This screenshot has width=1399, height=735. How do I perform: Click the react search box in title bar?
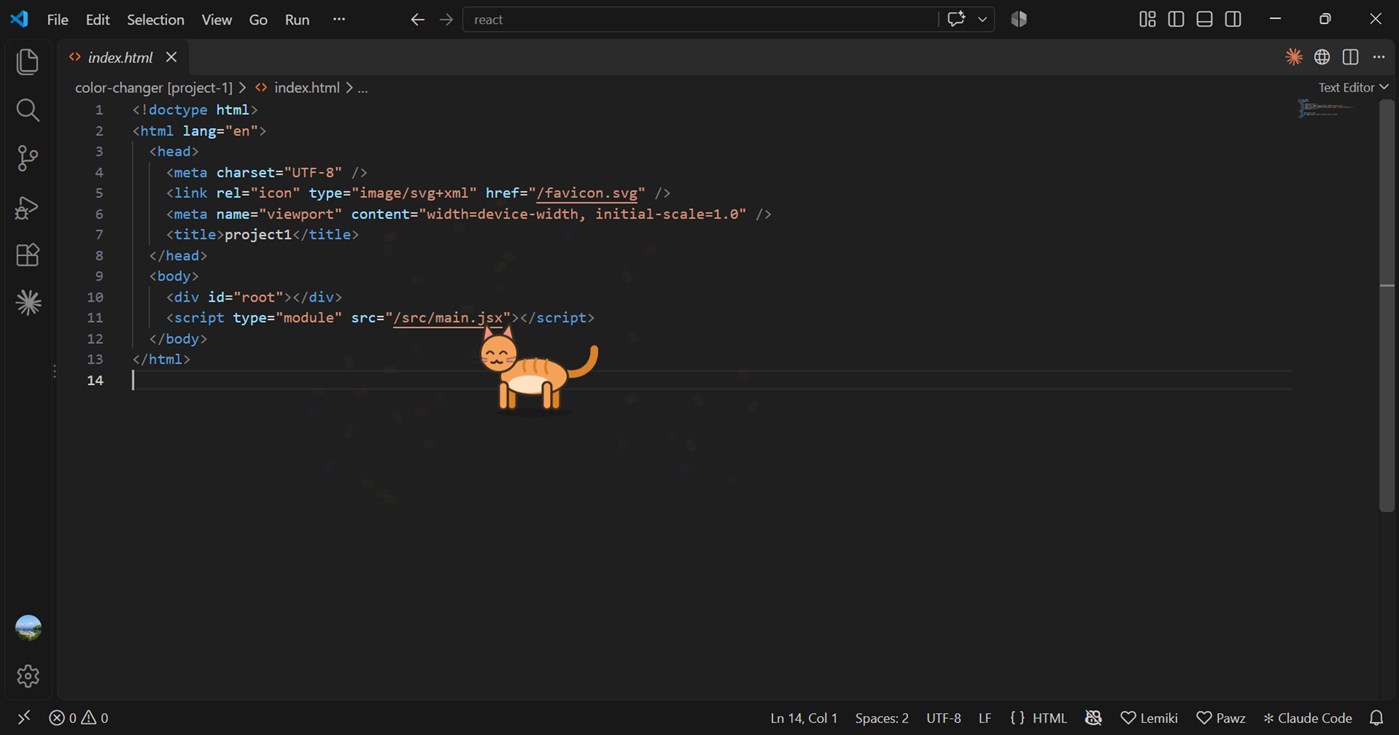coord(700,19)
